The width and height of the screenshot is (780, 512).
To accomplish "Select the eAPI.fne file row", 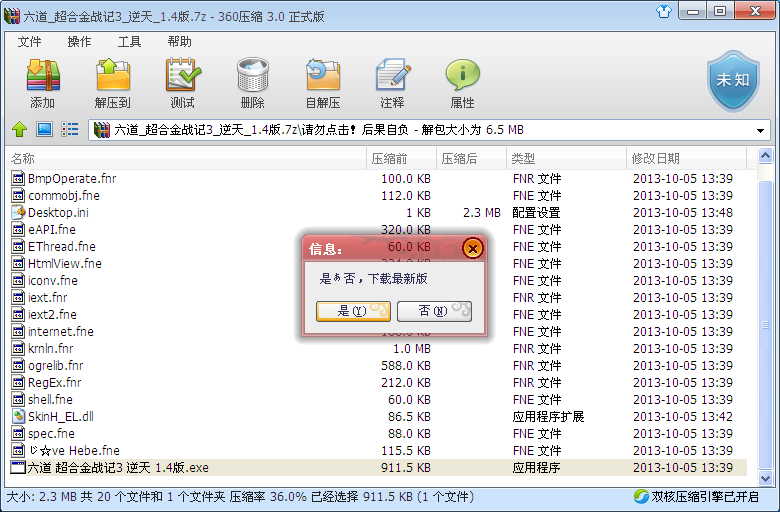I will pos(378,229).
